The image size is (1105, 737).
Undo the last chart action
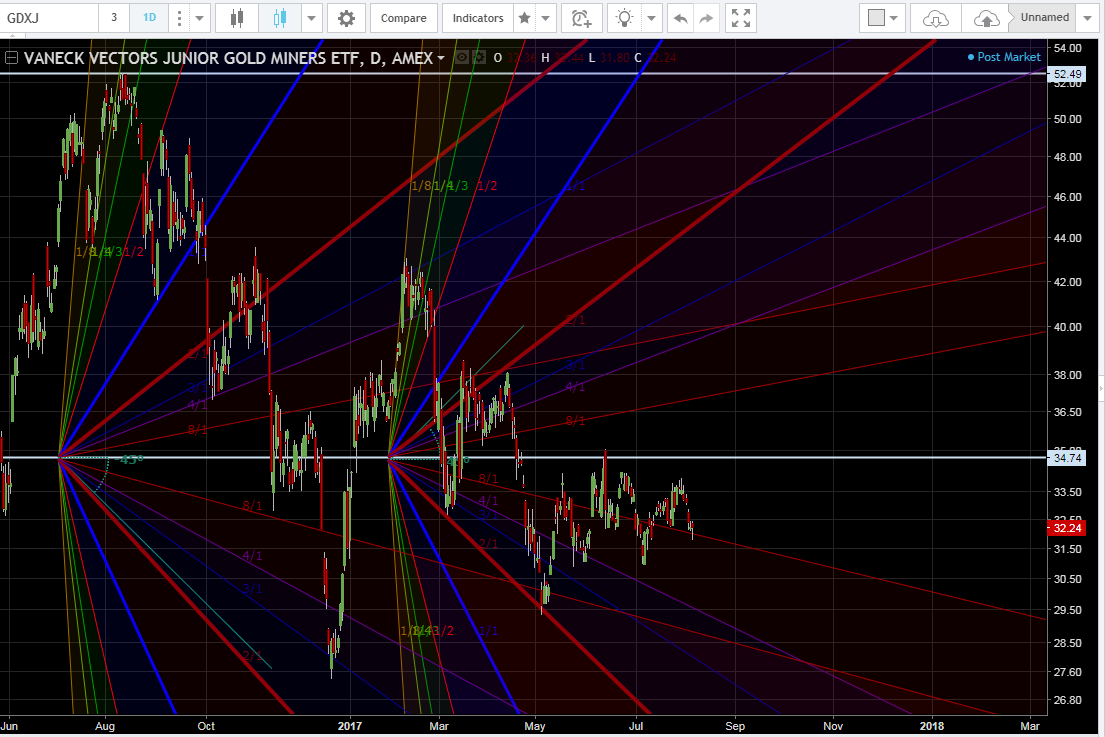pos(680,18)
